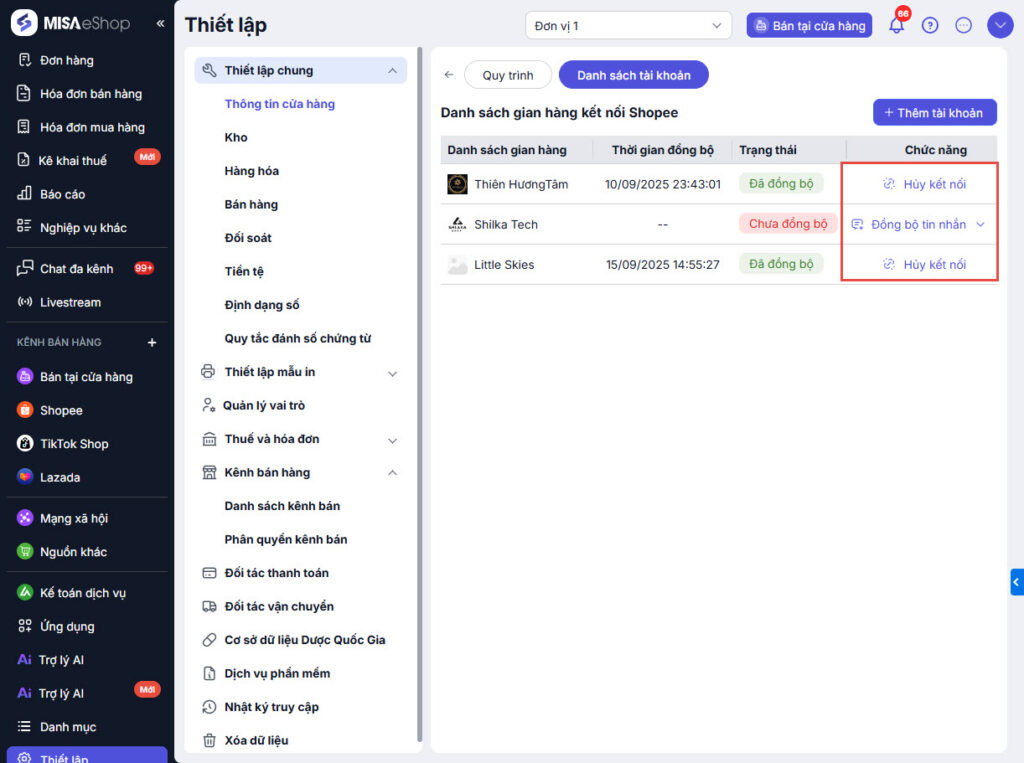The height and width of the screenshot is (763, 1024).
Task: Click the plus icon next to Kênh bán hàng
Action: (152, 342)
